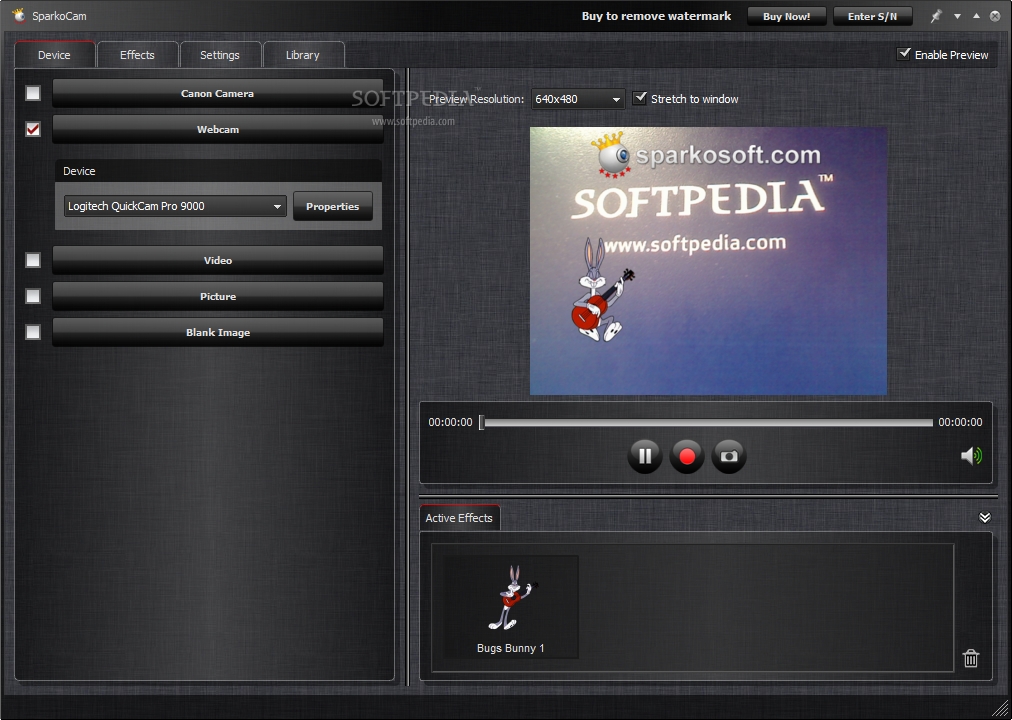Open the Logitech QuickCam device dropdown

[175, 207]
